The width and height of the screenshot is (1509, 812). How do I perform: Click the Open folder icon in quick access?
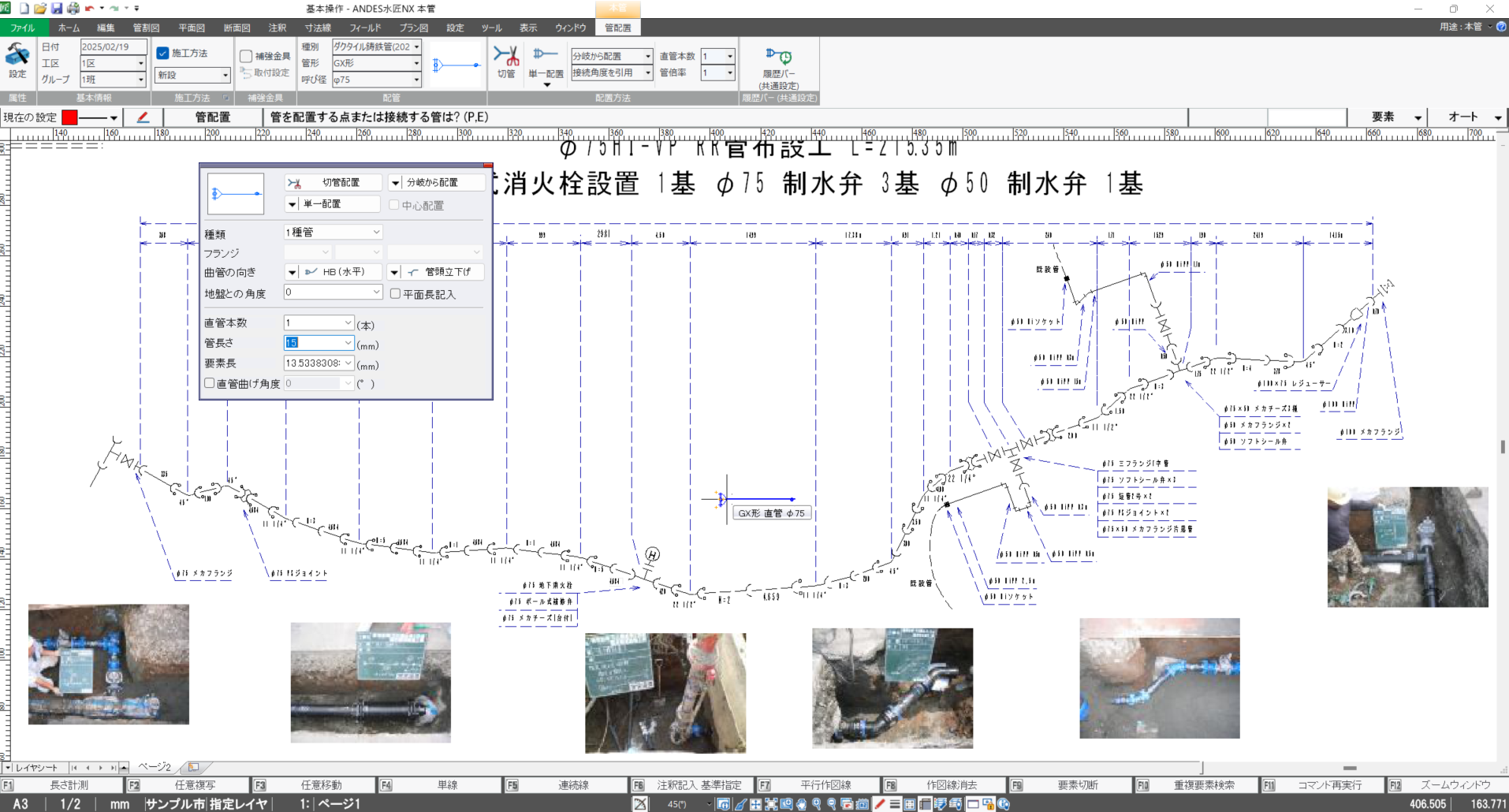[40, 9]
